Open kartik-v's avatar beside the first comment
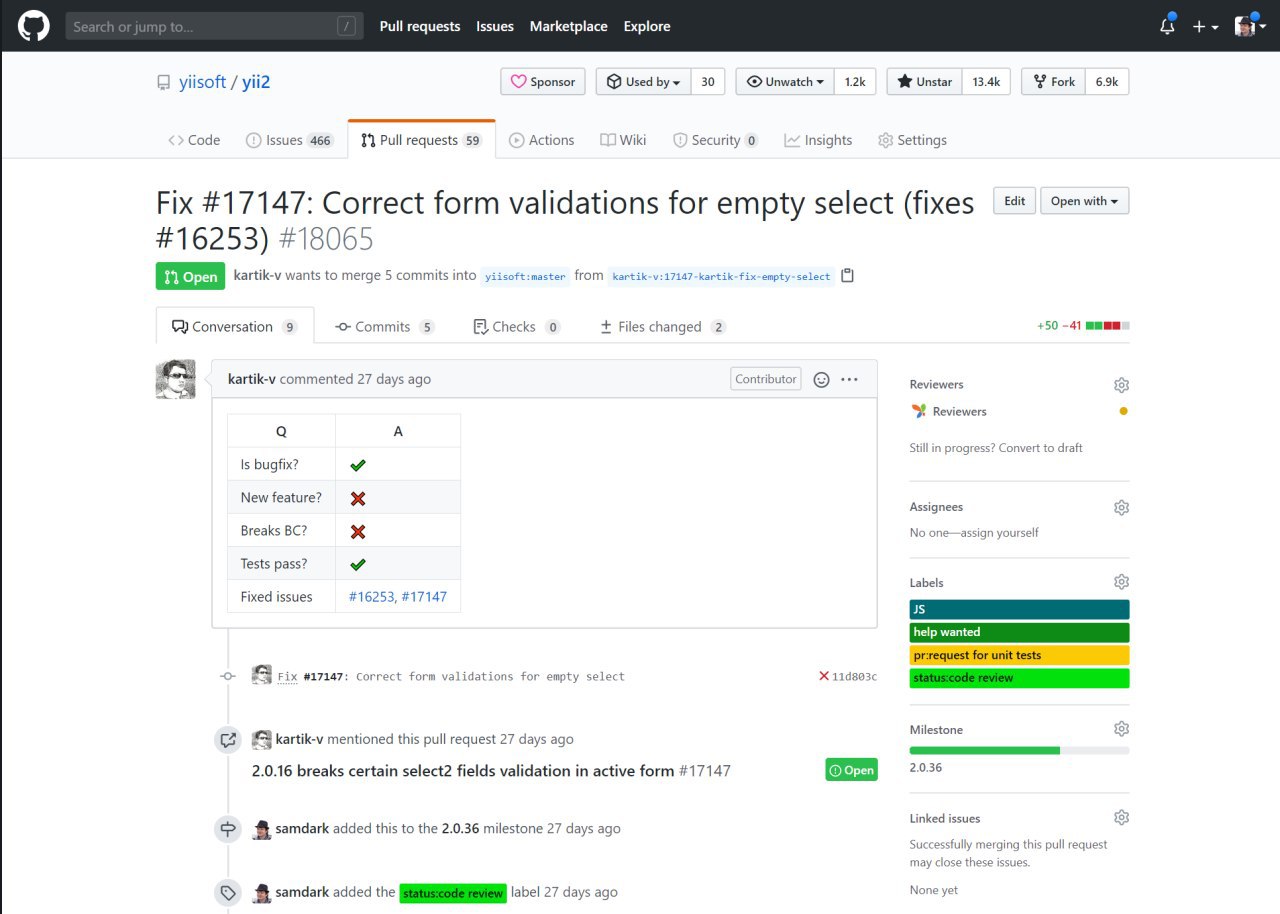1280x914 pixels. point(176,379)
